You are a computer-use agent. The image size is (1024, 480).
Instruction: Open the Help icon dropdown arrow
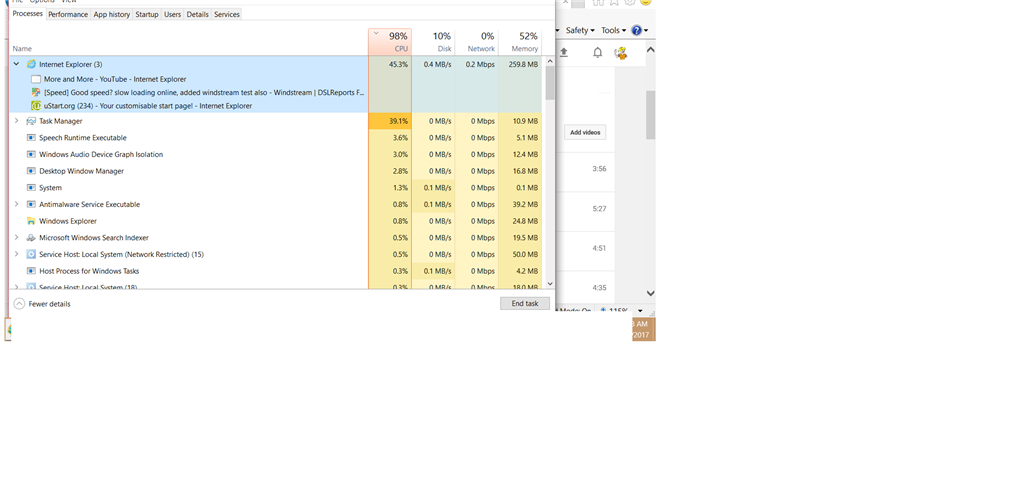646,31
